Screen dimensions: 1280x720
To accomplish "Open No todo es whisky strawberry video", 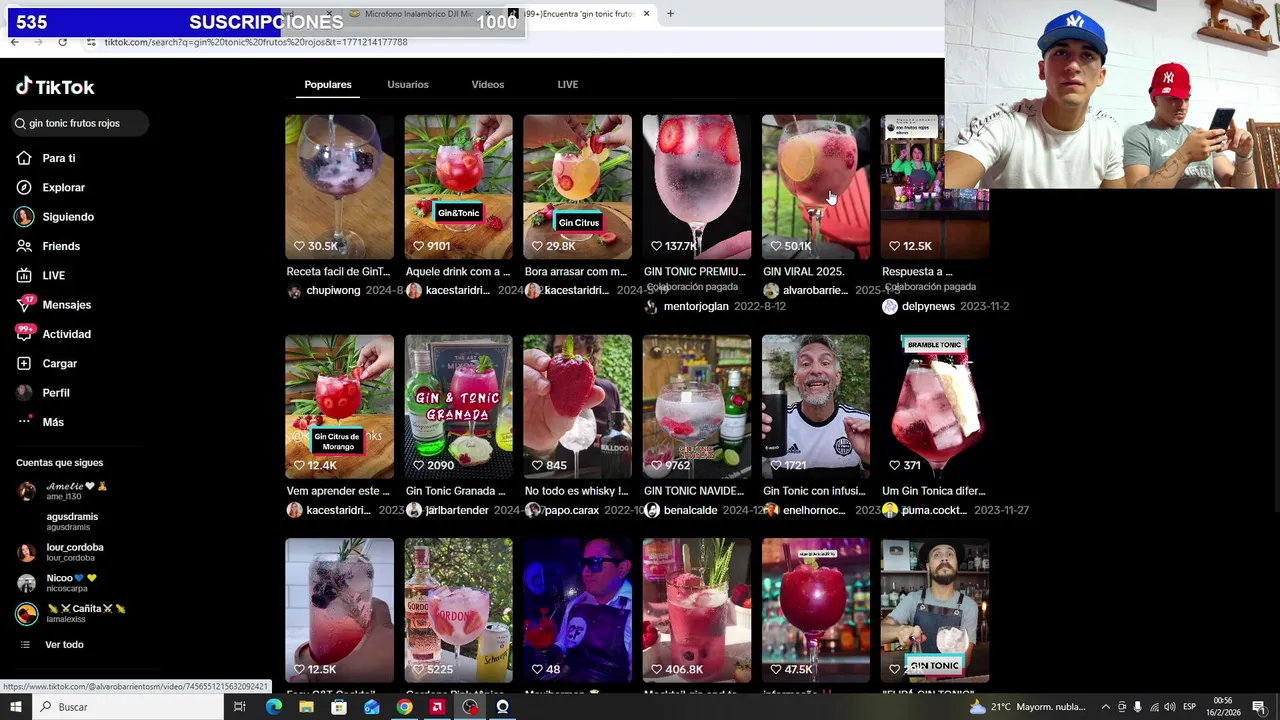I will (x=577, y=407).
